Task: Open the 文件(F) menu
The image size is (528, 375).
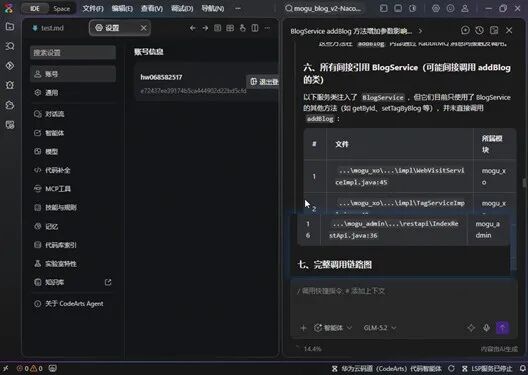Action: (93, 8)
